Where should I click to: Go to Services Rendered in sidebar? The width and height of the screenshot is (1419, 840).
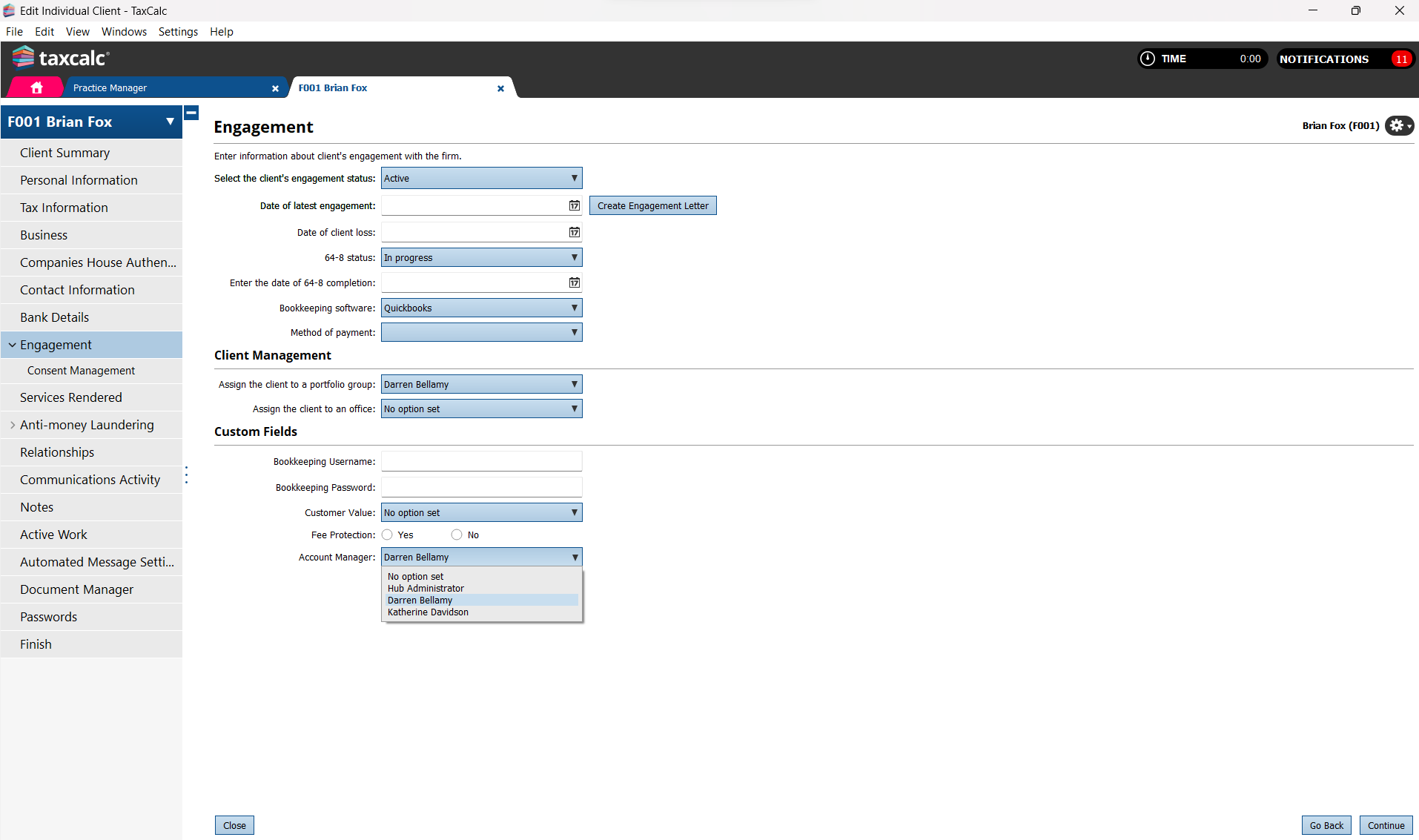(71, 397)
